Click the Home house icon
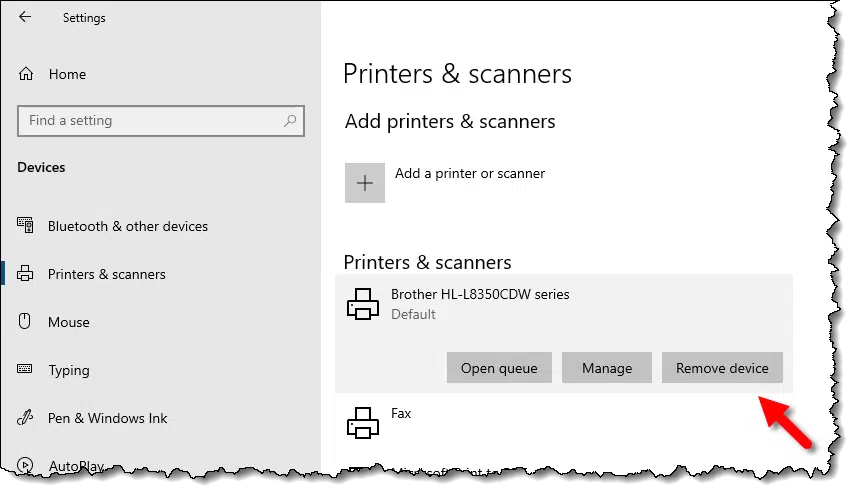This screenshot has height=497, width=859. (26, 73)
